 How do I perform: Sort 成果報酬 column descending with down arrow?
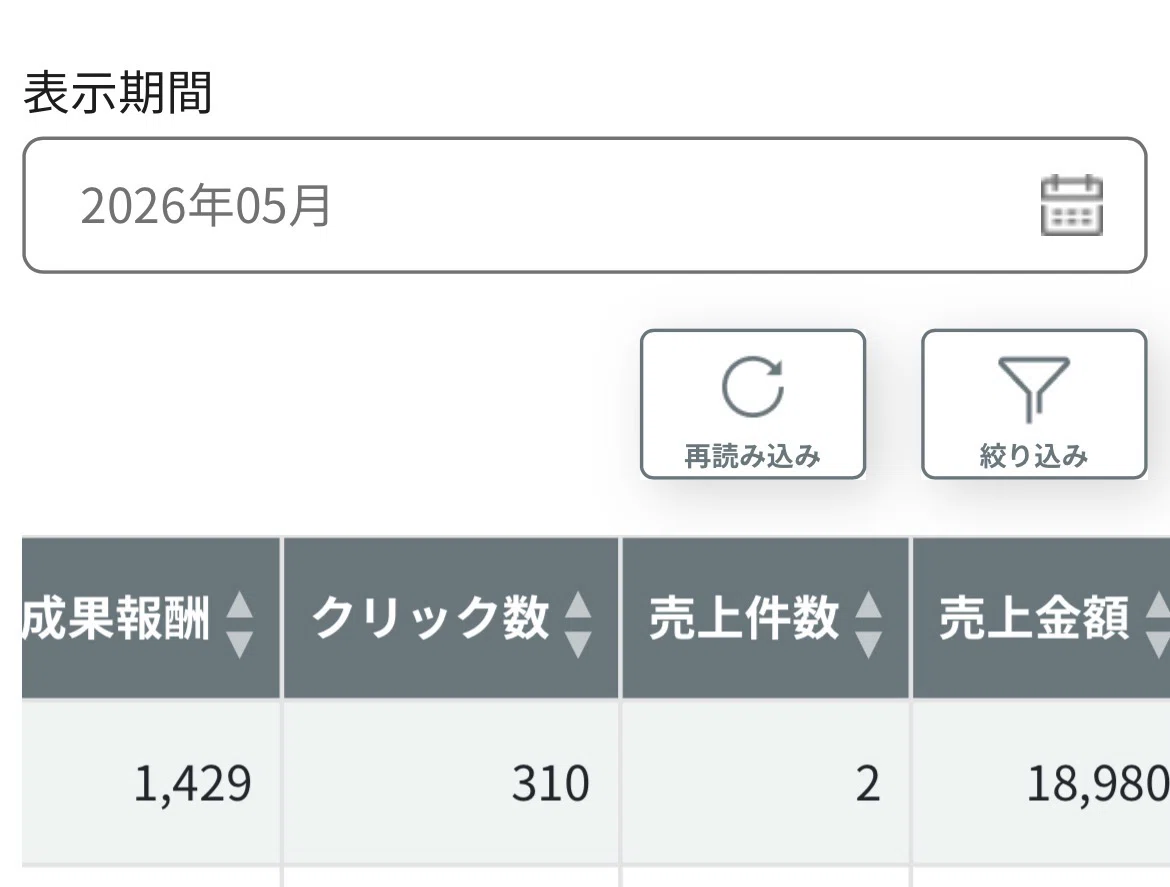click(240, 645)
